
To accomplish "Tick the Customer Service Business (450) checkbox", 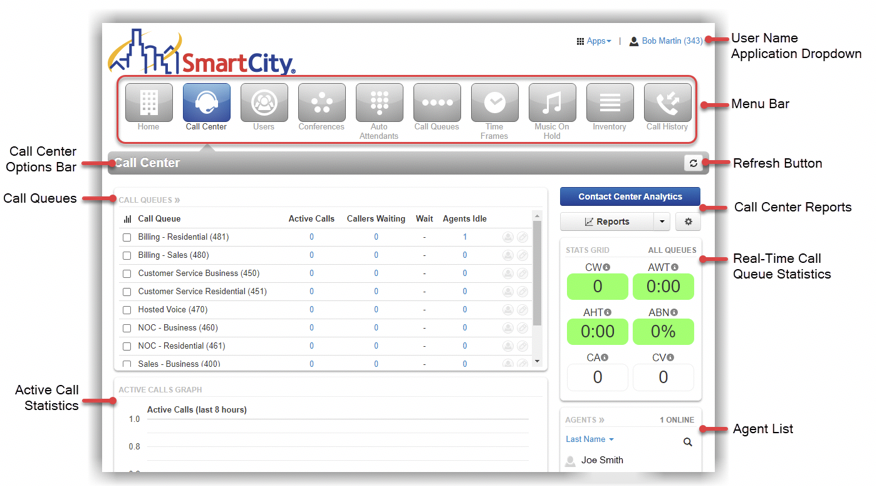I will 127,274.
